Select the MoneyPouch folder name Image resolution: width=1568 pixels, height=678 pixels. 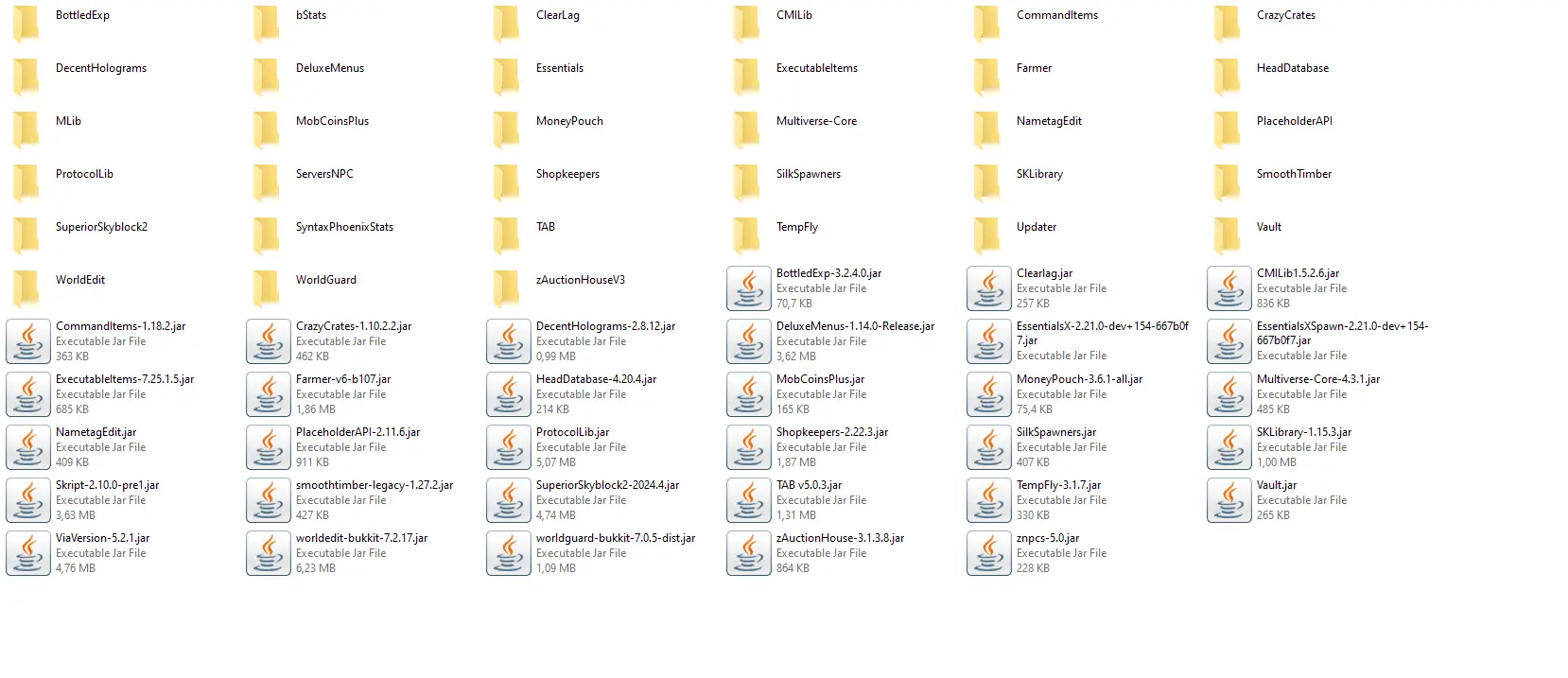[569, 121]
